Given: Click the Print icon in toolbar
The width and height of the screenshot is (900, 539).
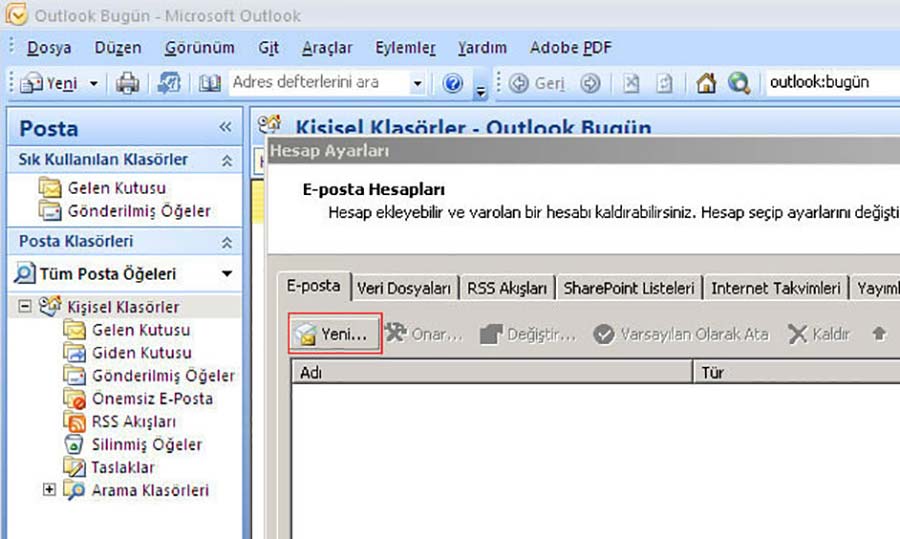Looking at the screenshot, I should [127, 84].
